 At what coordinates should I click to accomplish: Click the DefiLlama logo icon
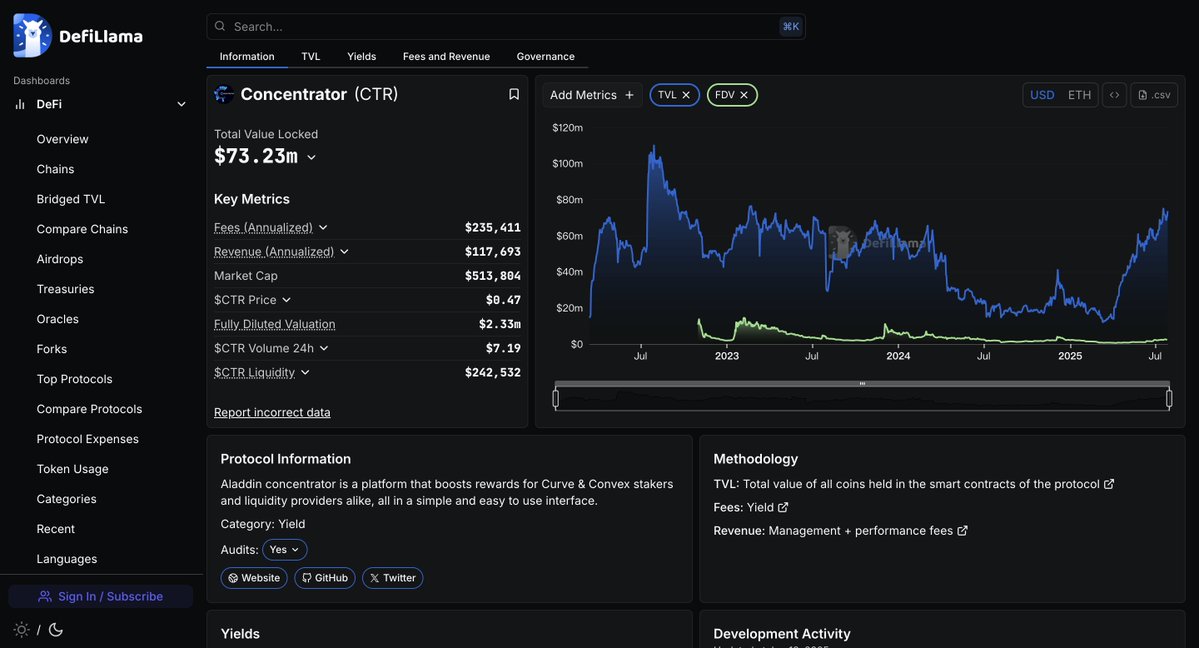tap(31, 35)
